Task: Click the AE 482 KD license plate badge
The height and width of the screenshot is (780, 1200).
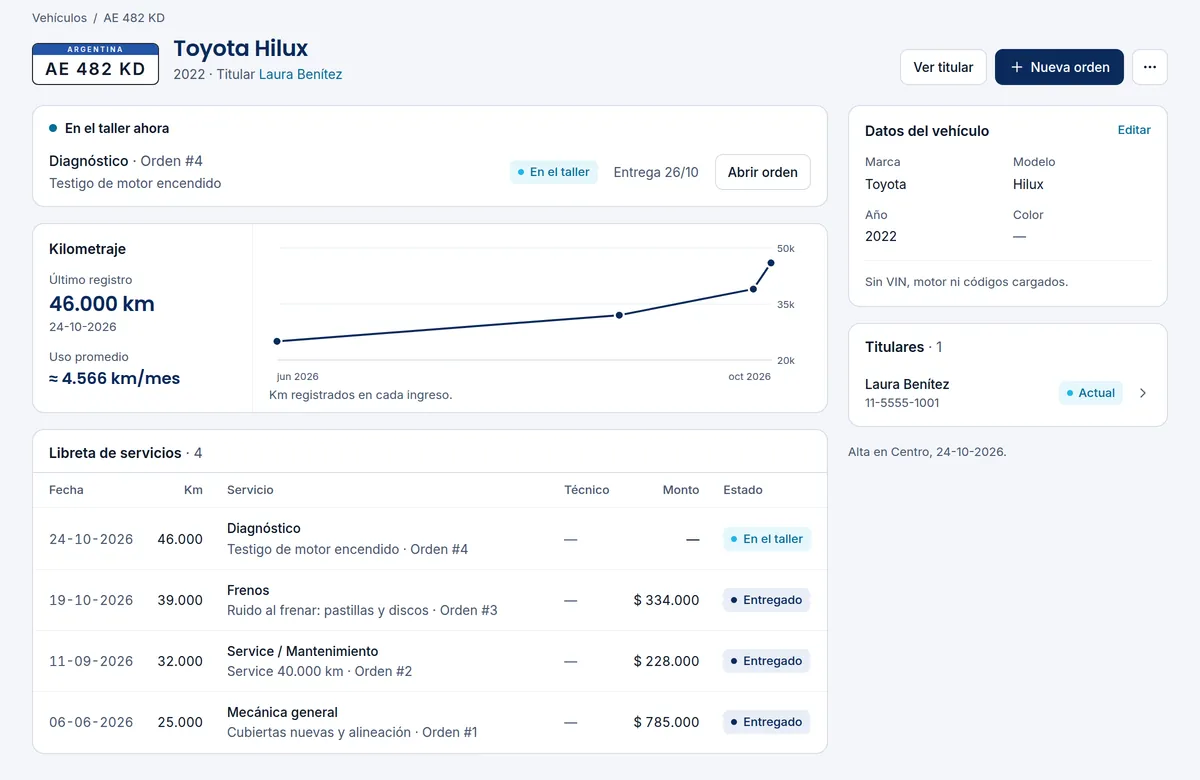Action: (96, 63)
